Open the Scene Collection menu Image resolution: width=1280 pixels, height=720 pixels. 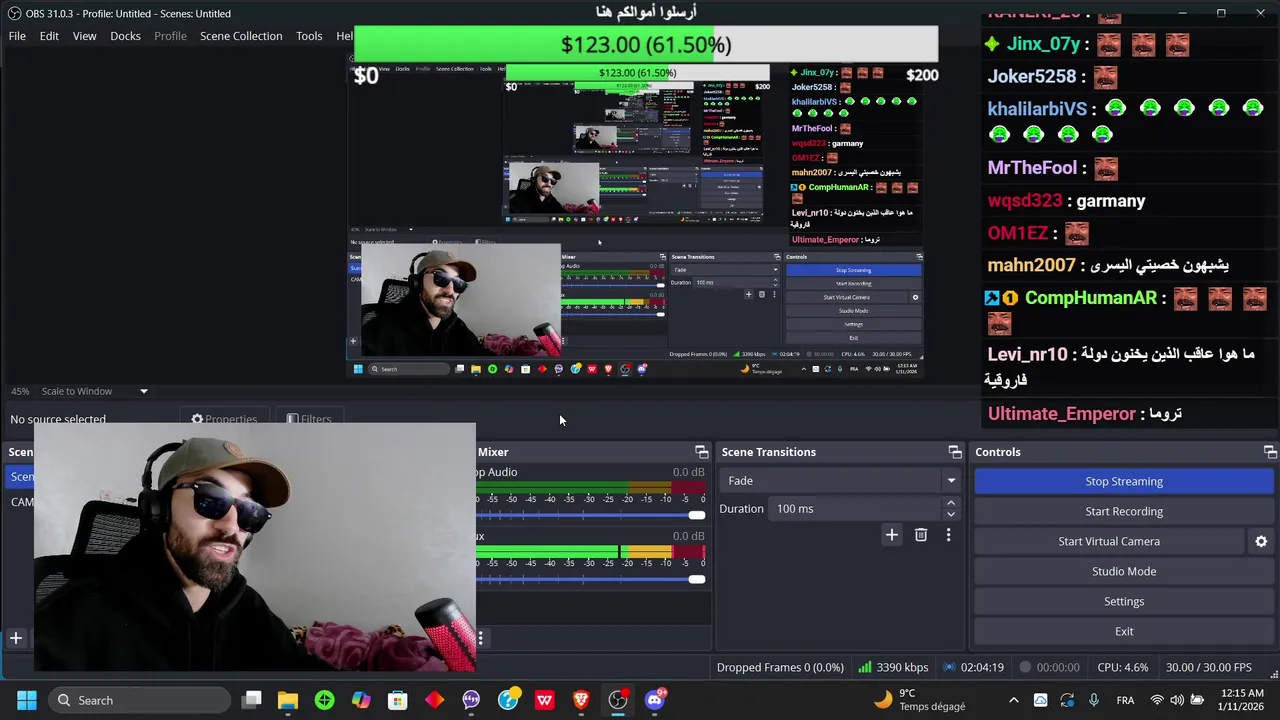tap(241, 36)
